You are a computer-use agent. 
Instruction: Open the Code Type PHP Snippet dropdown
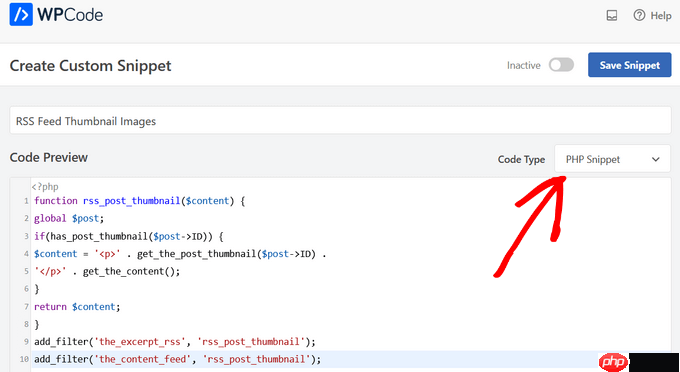click(x=612, y=159)
